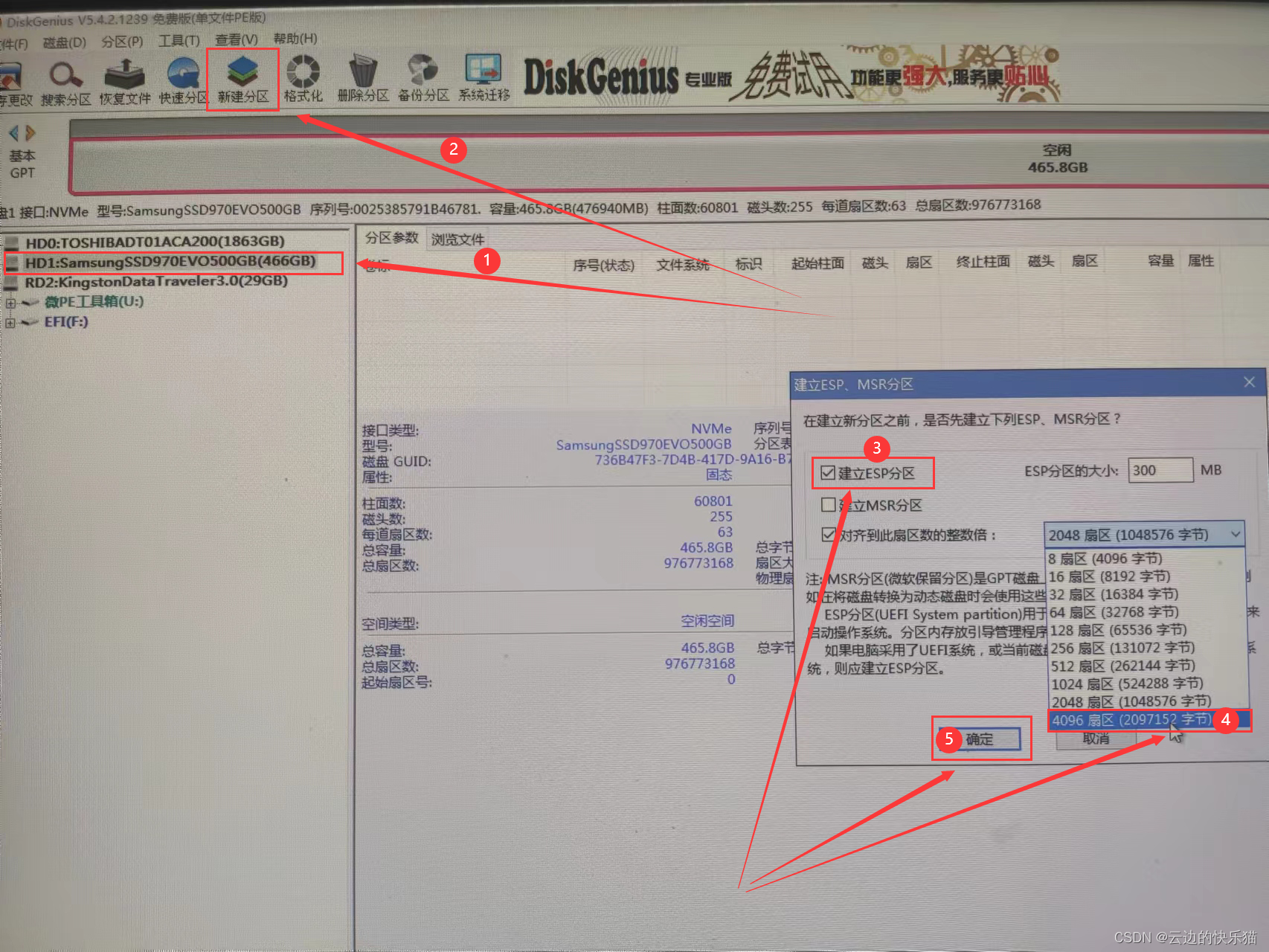Expand the 微PE工具箱(U:) tree node

point(10,303)
